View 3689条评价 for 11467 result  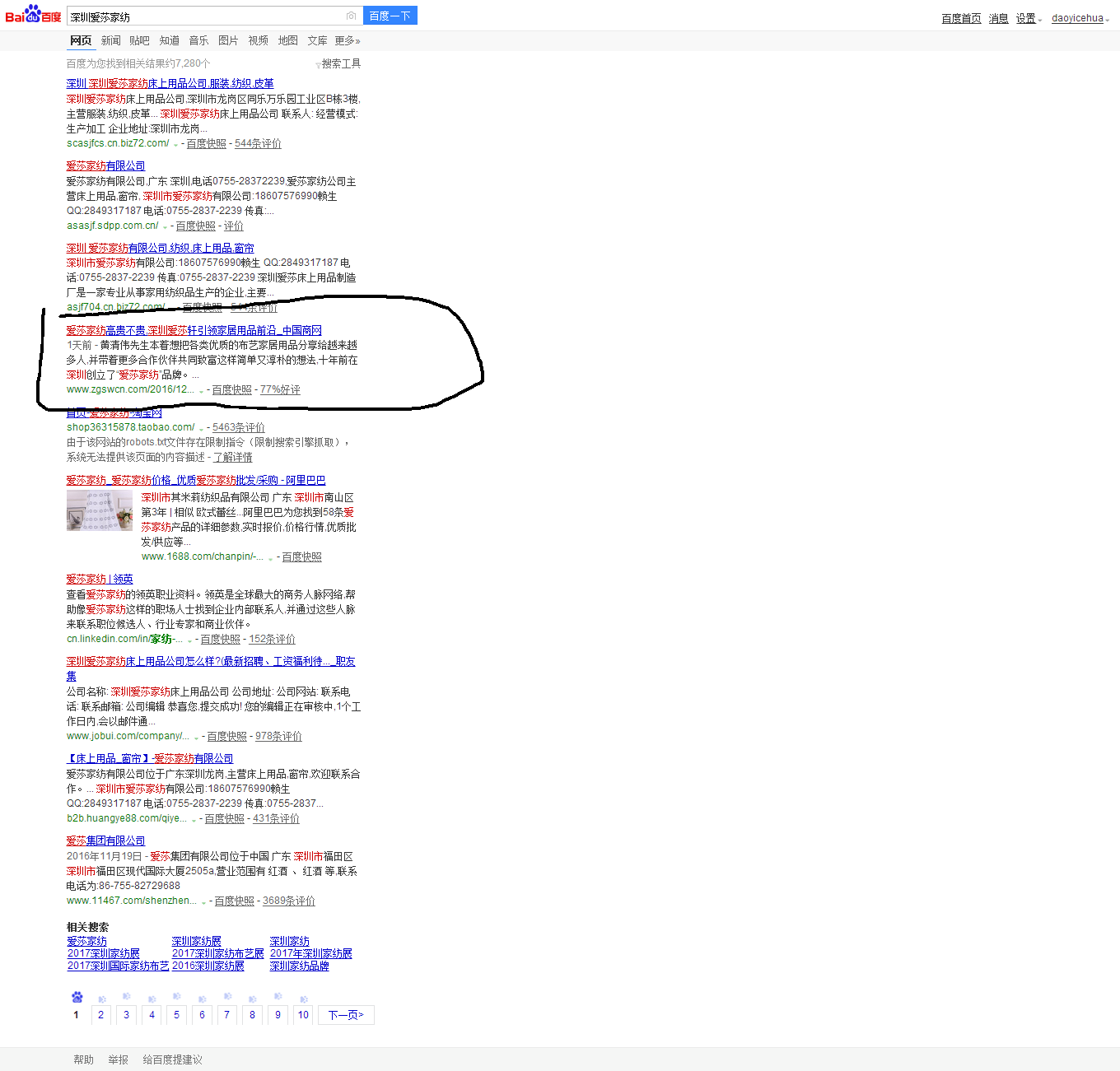point(289,901)
